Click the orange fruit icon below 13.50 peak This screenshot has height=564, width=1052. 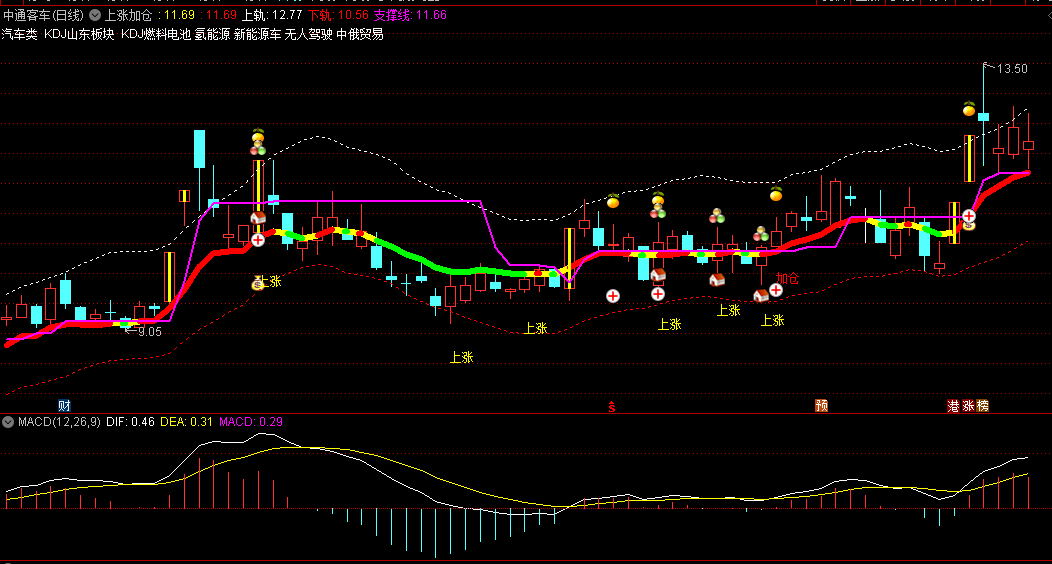[968, 109]
